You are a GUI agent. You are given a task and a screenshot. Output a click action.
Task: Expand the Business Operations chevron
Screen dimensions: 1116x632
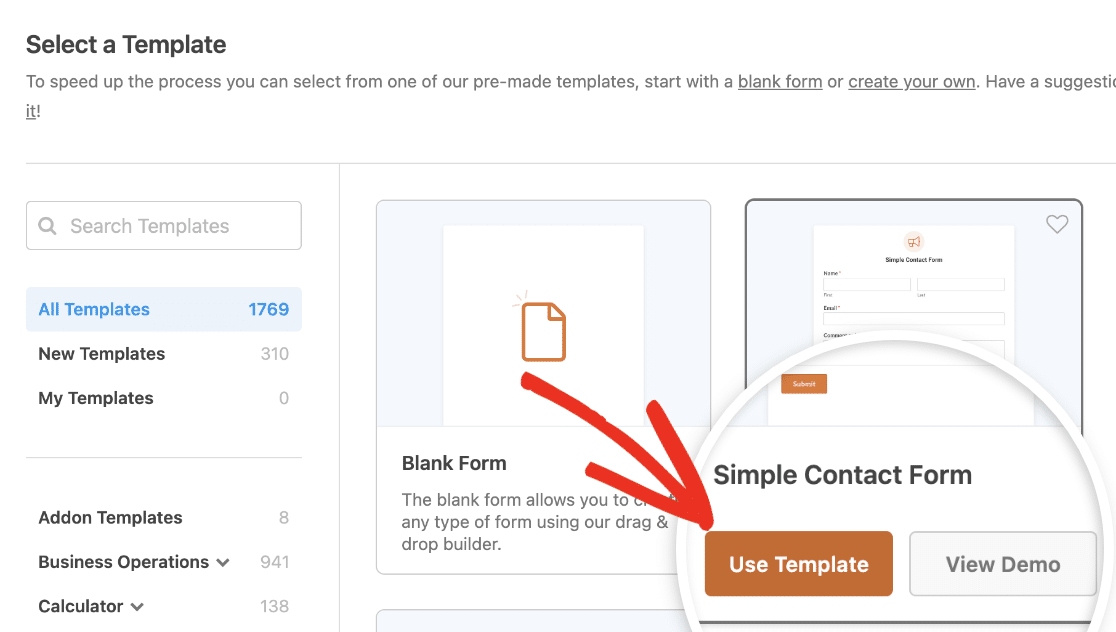pos(223,563)
